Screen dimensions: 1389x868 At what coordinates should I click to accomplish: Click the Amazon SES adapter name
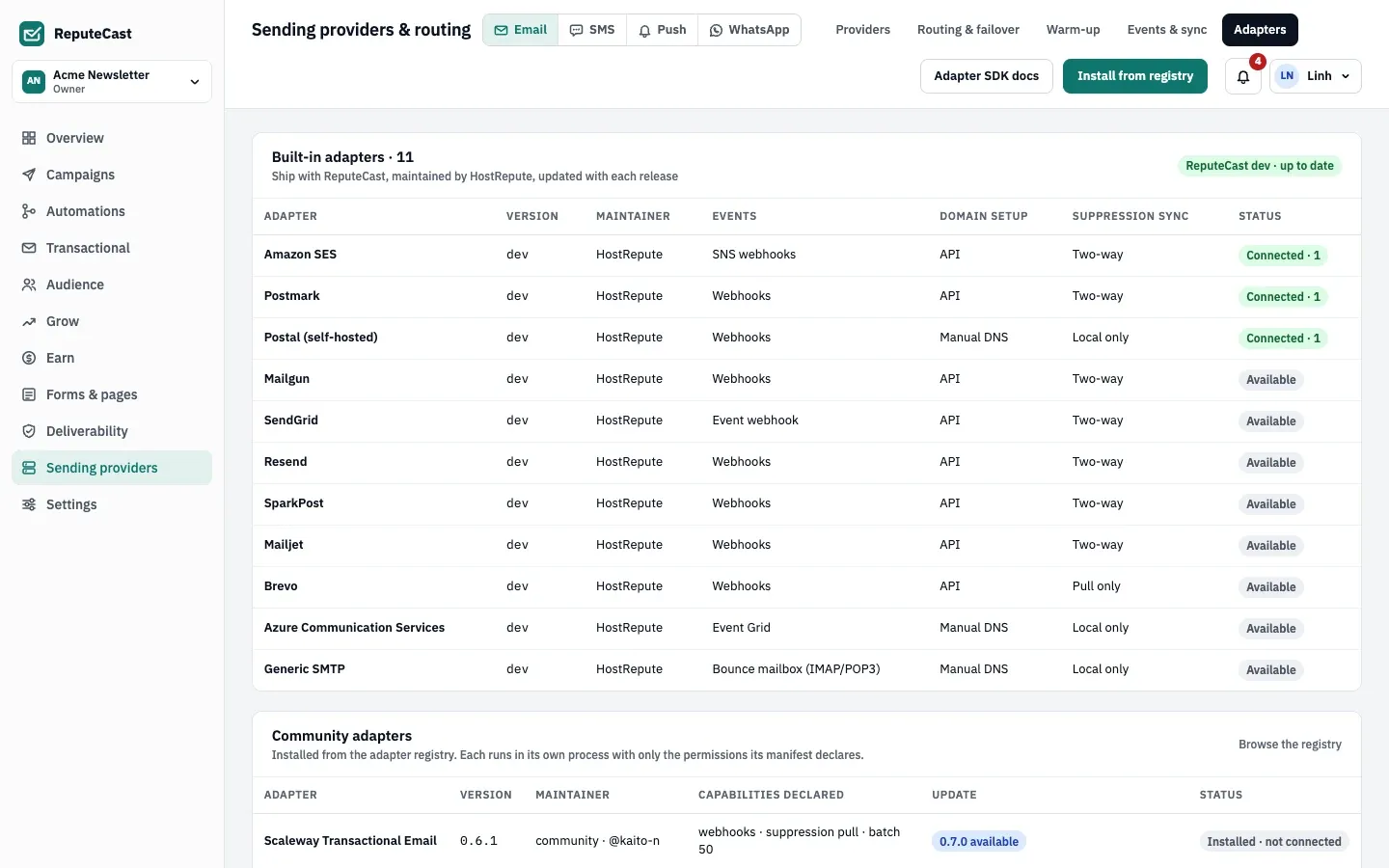(301, 255)
